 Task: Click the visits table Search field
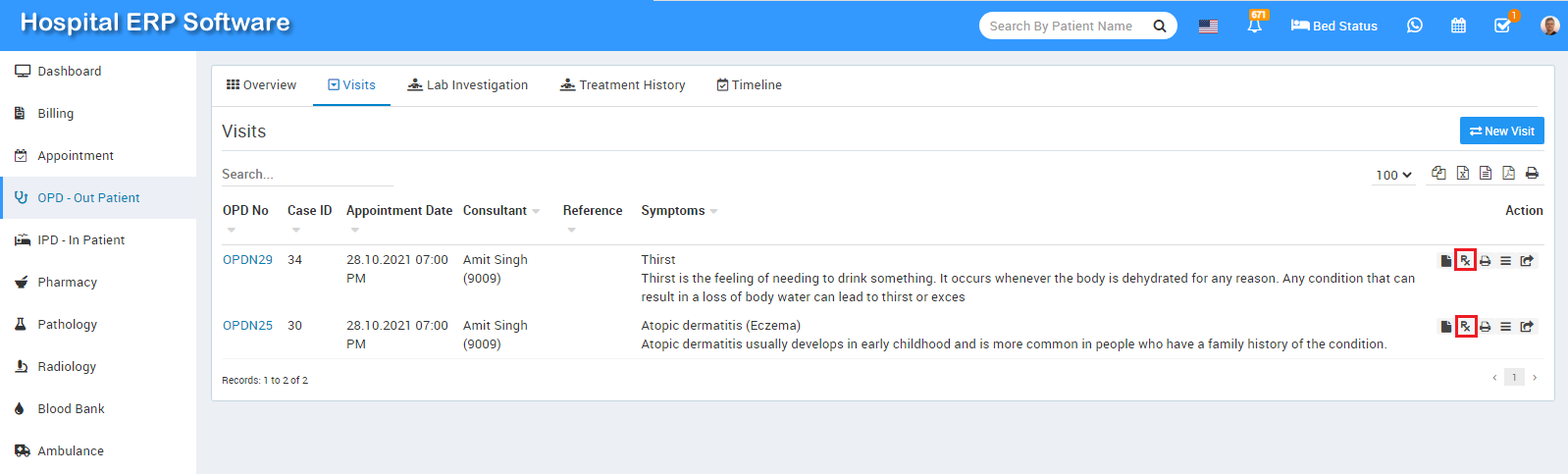click(307, 175)
